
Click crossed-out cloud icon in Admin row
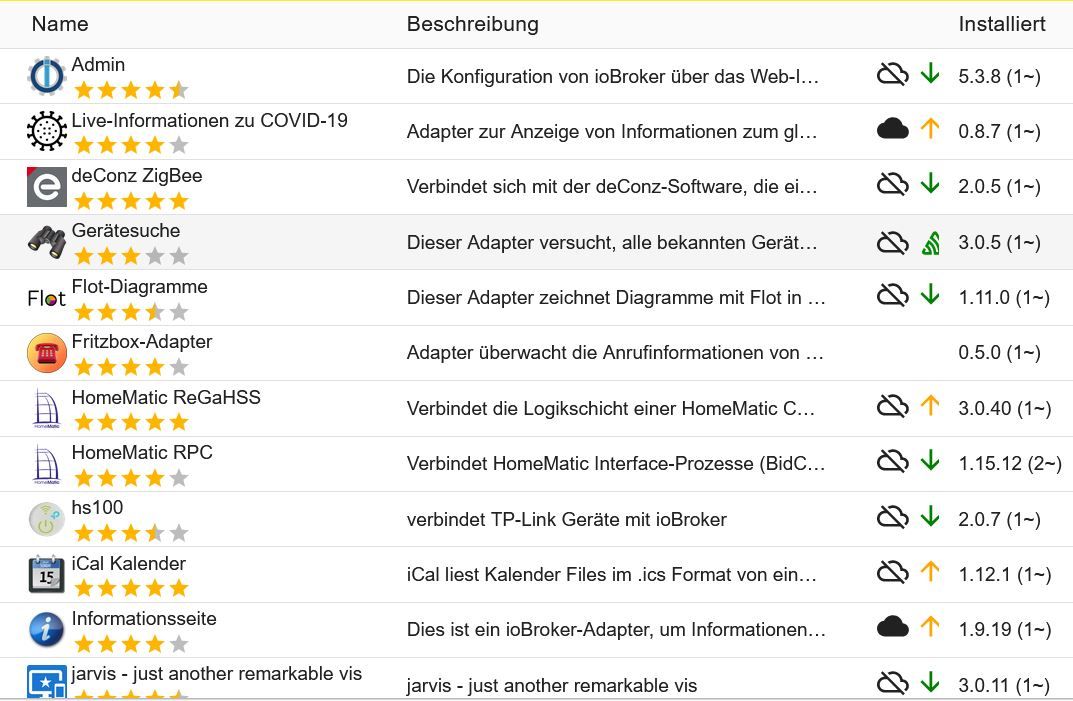(x=892, y=74)
